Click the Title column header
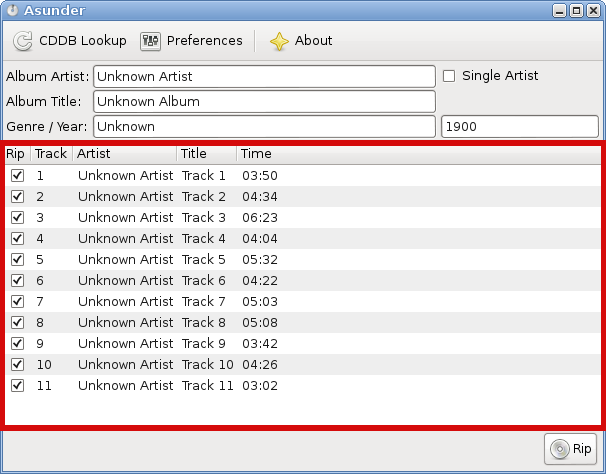The image size is (606, 474). coord(207,154)
